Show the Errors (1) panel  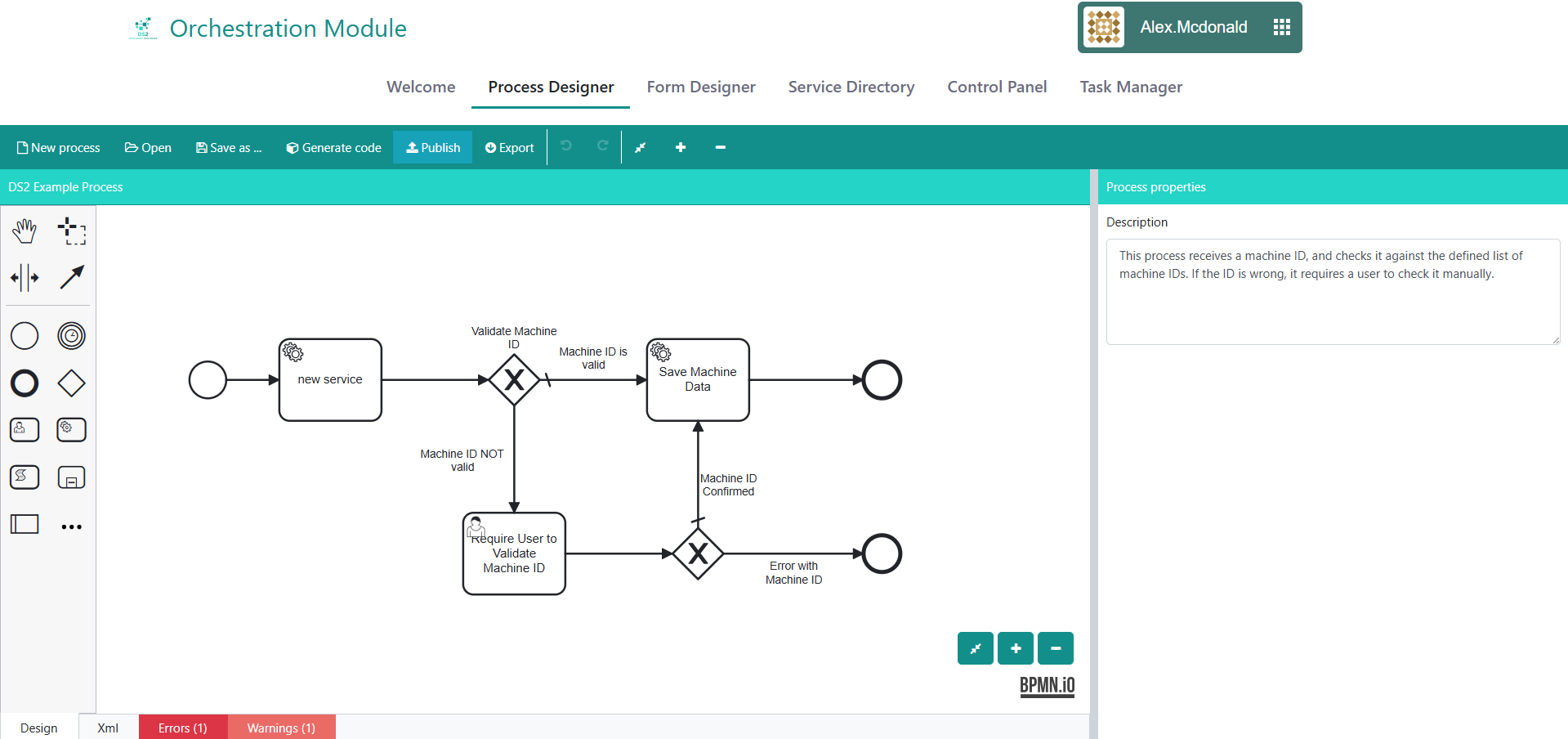182,728
